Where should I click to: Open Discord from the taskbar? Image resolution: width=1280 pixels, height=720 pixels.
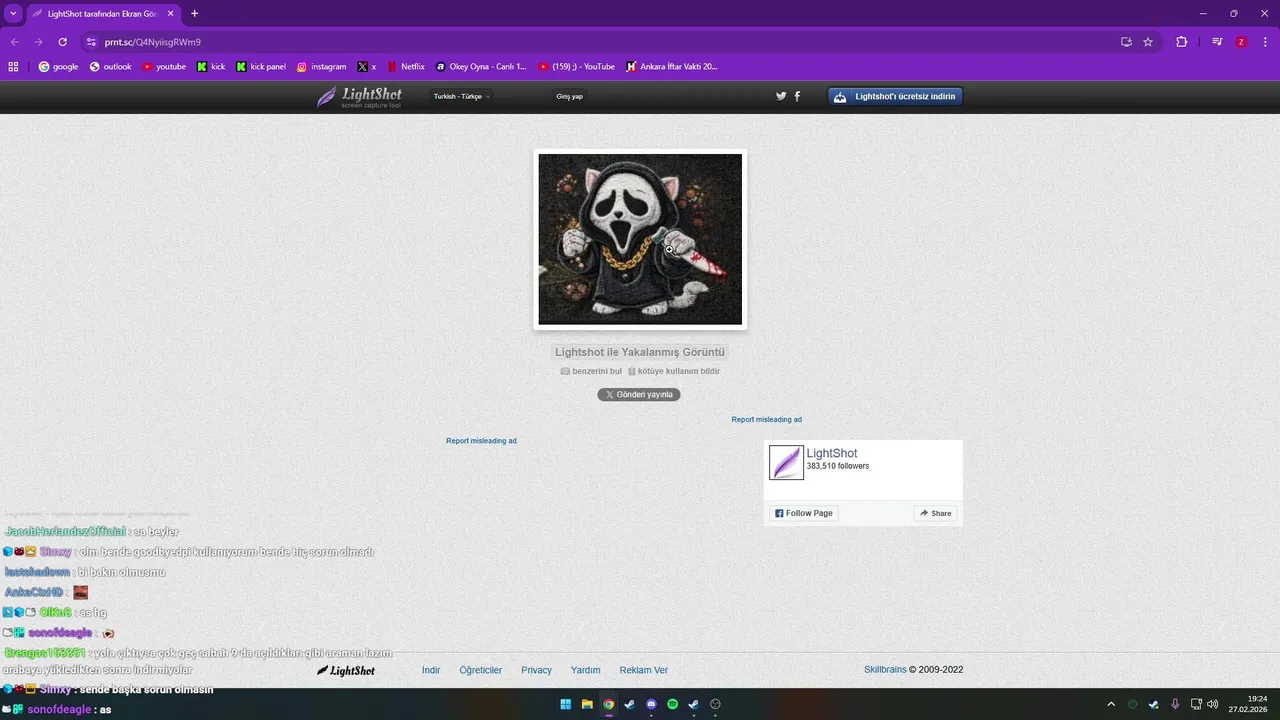(x=651, y=704)
